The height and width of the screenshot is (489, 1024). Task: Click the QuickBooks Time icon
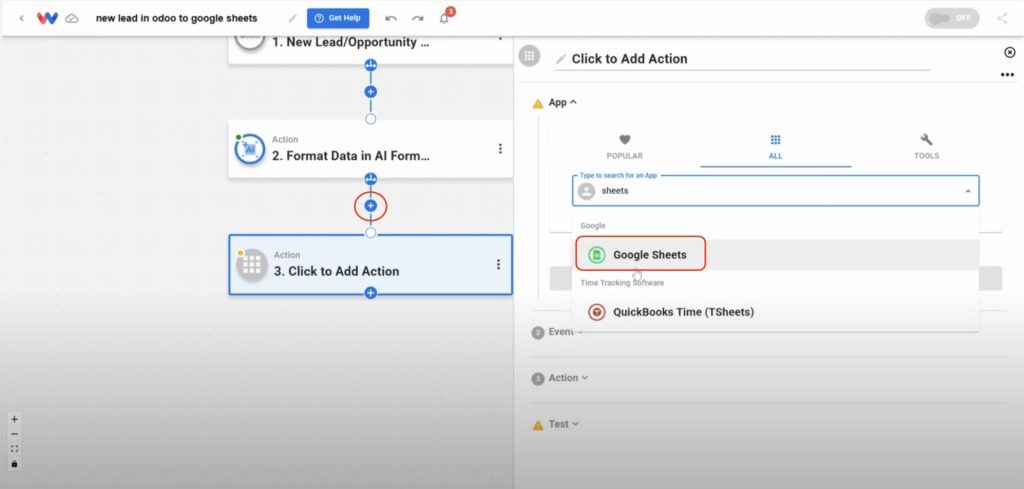tap(596, 312)
